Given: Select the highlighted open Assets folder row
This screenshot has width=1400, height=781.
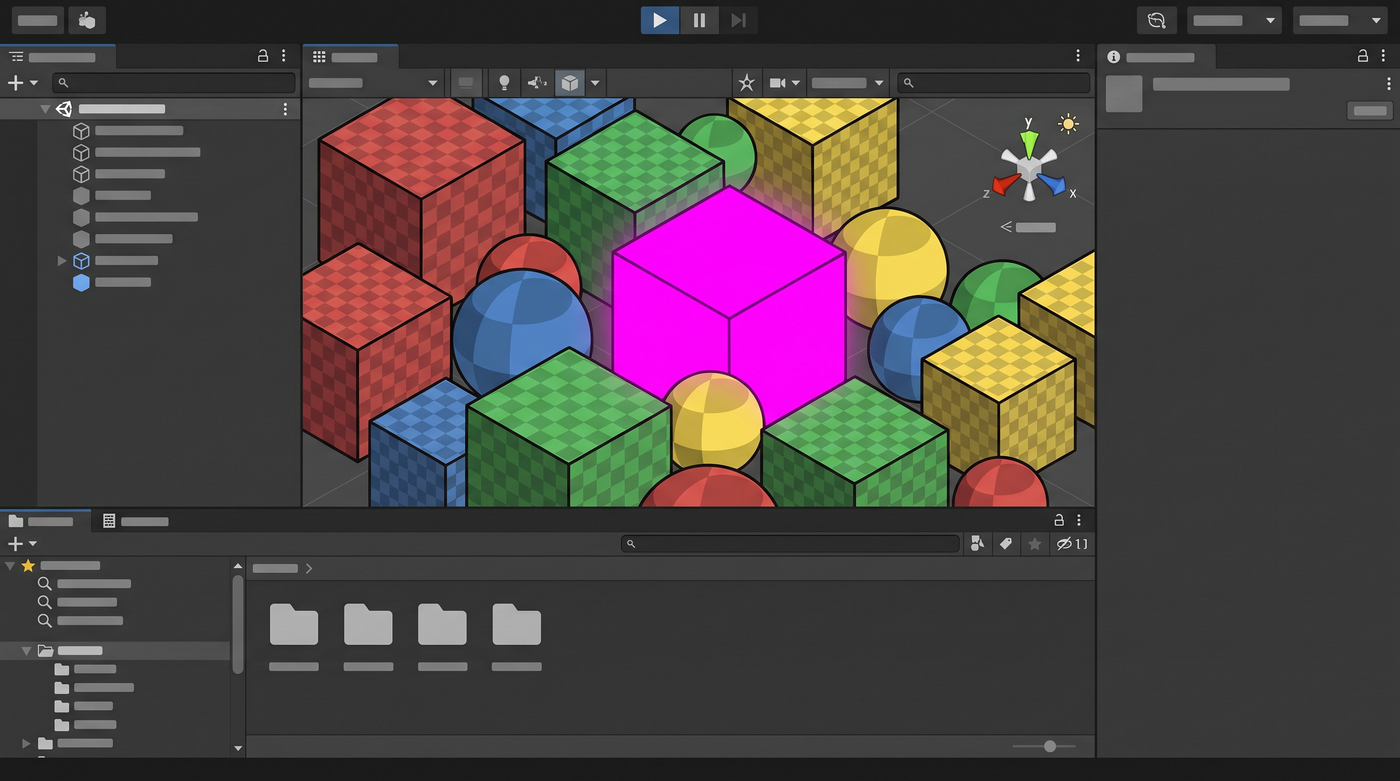Looking at the screenshot, I should [x=115, y=651].
